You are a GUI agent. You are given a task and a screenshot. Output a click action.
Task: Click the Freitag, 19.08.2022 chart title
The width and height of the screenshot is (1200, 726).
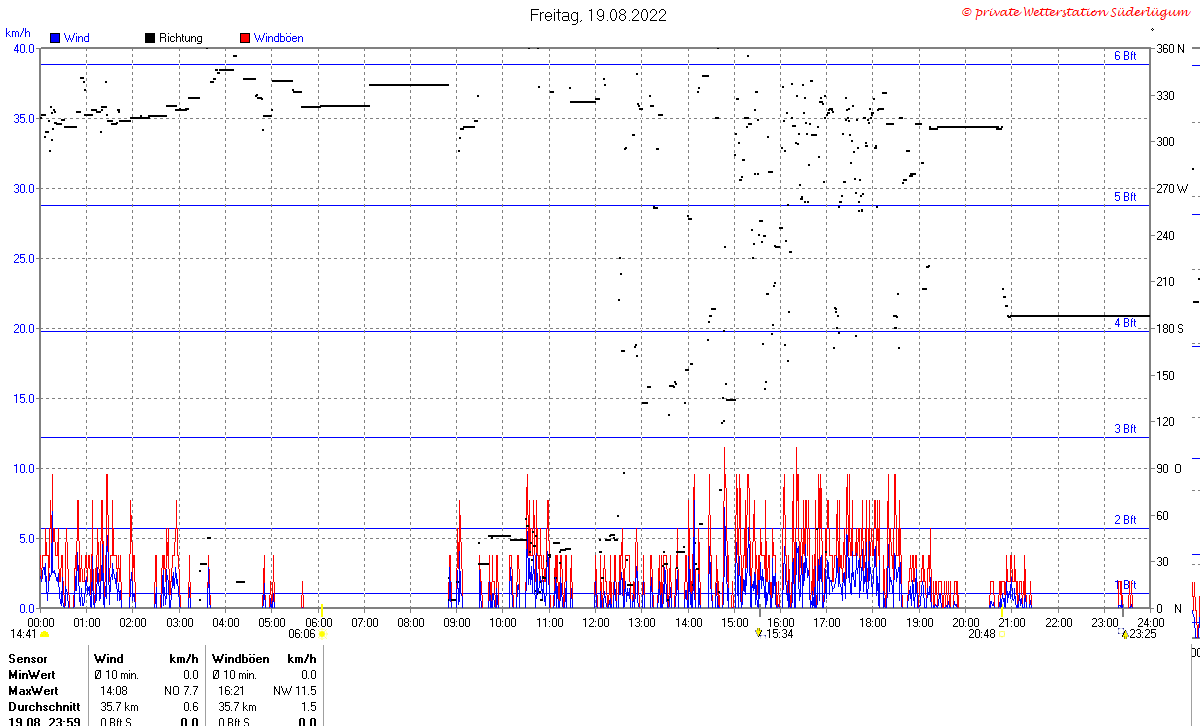click(x=598, y=15)
